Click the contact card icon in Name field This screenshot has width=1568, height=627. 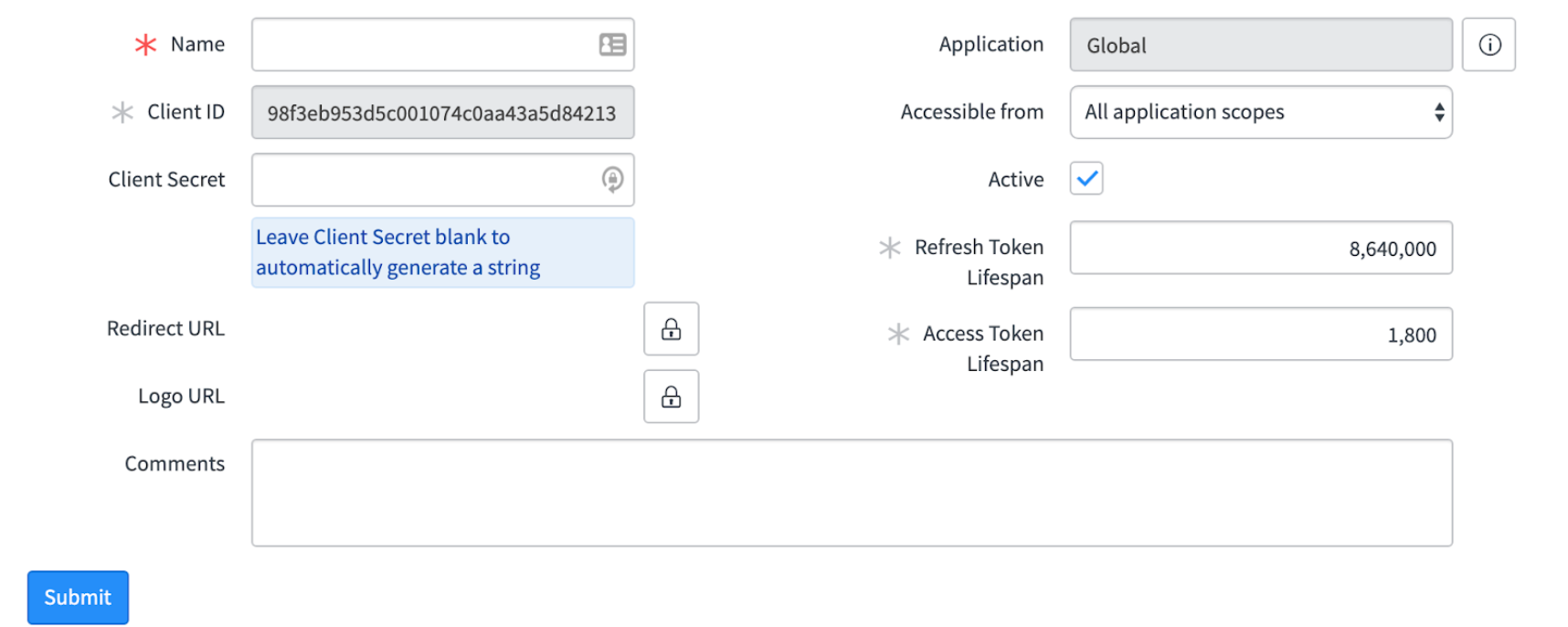612,45
